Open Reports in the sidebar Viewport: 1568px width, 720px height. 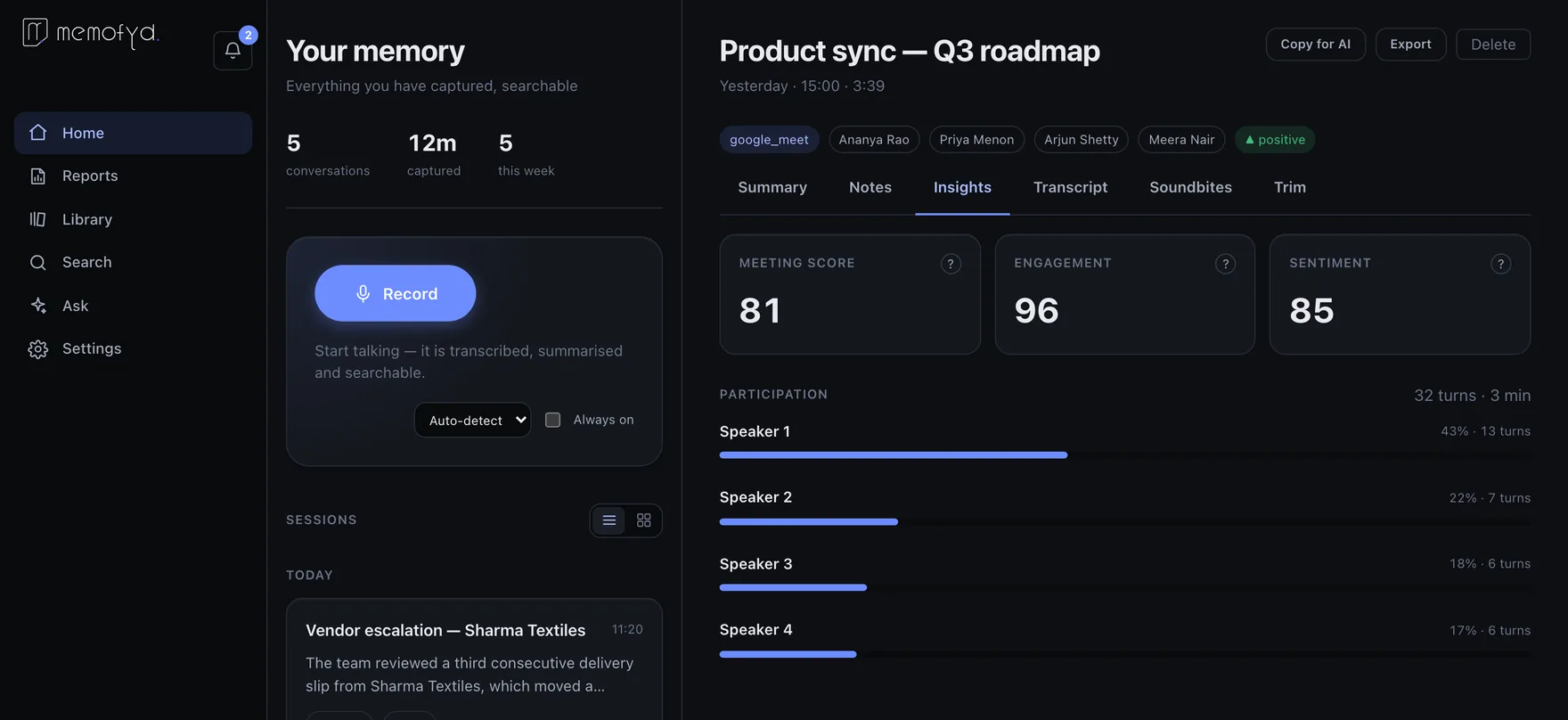coord(133,176)
